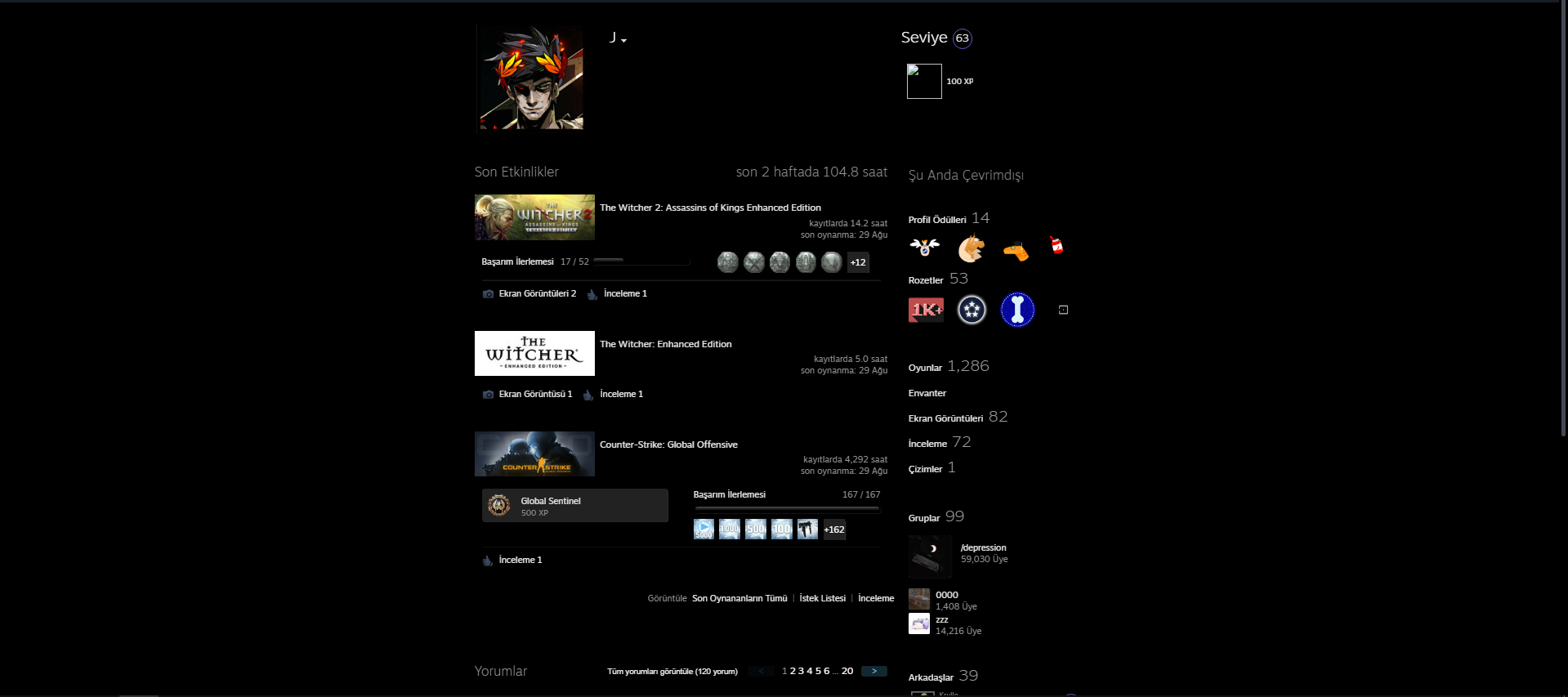Open the gun CS:GO achievement icon
Screen dimensions: 1568x697
(807, 529)
